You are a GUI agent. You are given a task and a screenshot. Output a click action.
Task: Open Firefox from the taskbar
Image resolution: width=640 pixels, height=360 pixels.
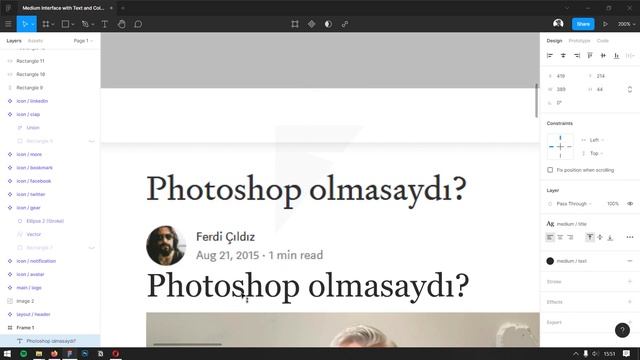pos(54,353)
